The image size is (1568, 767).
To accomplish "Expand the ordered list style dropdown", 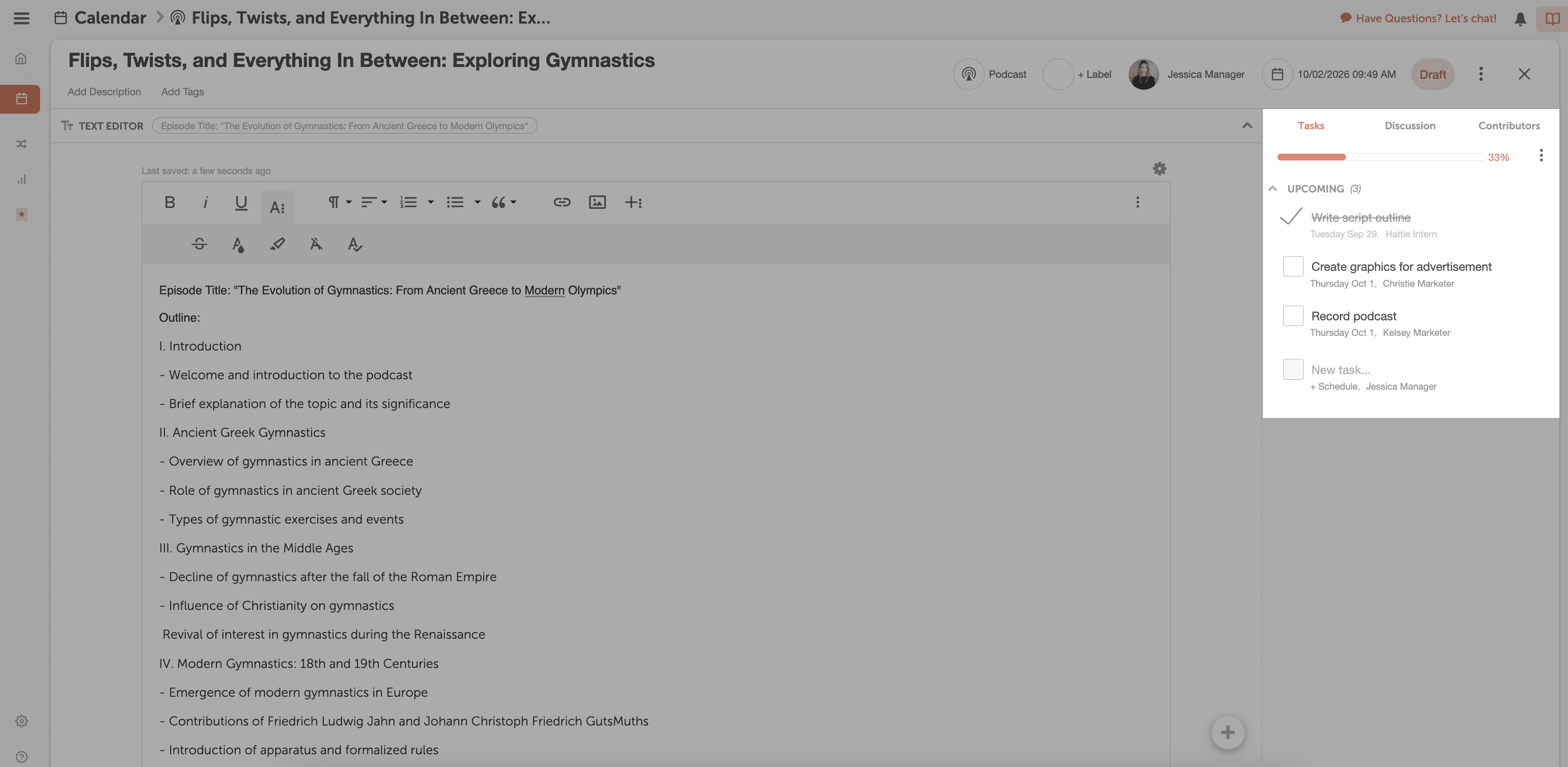I will click(x=430, y=202).
